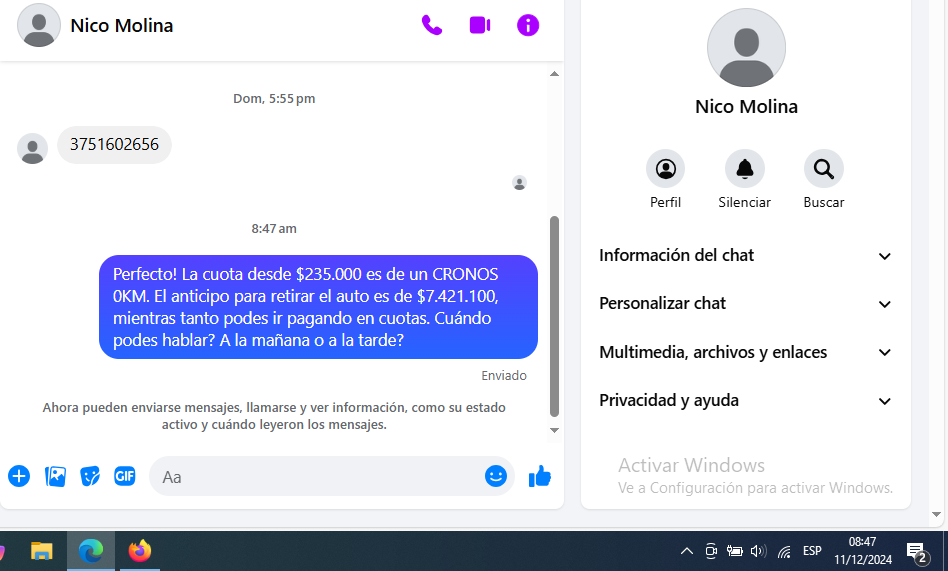Switch to Microsoft Edge in taskbar
Screen dimensions: 948x571
pyautogui.click(x=91, y=551)
